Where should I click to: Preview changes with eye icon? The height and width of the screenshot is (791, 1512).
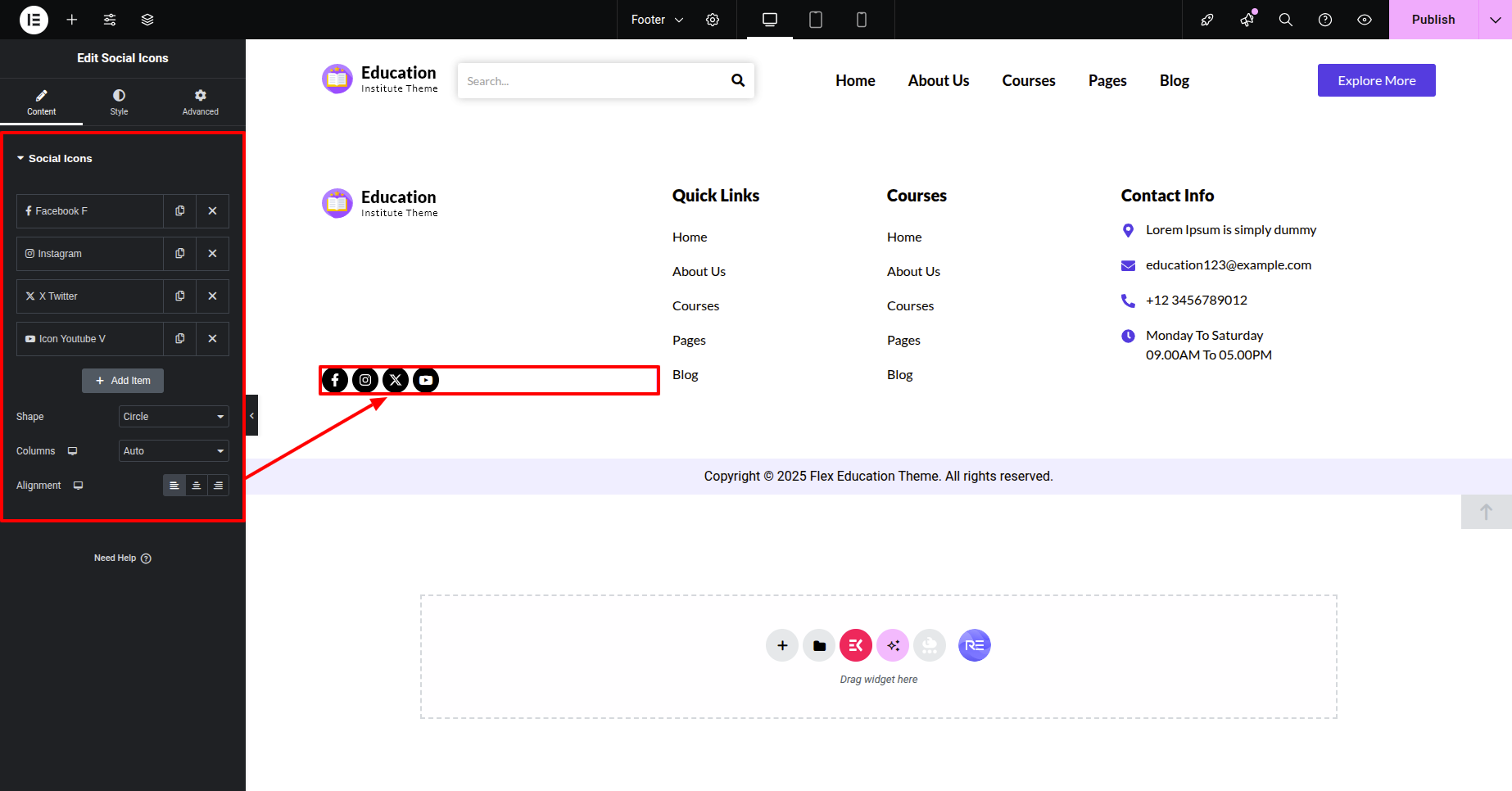1365,20
